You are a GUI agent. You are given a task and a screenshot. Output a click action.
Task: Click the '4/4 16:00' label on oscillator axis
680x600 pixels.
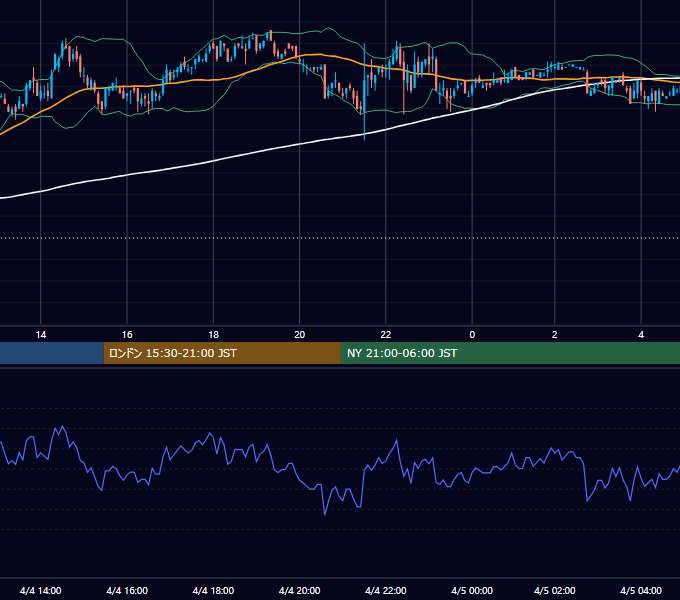pos(127,590)
